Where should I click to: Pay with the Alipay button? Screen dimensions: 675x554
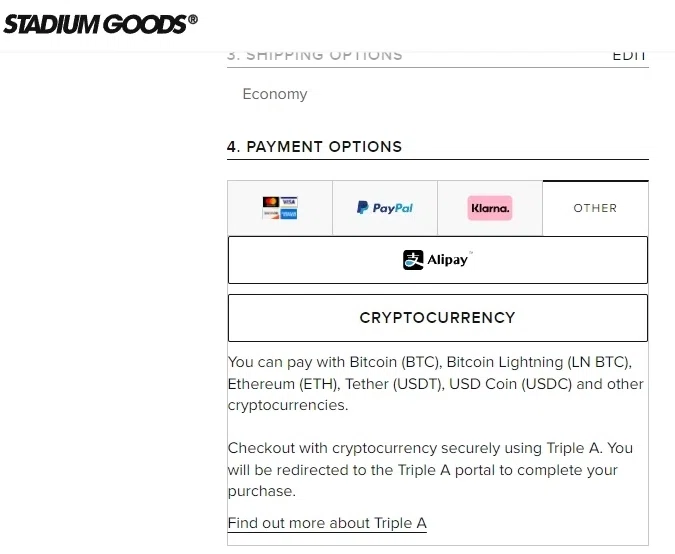437,260
